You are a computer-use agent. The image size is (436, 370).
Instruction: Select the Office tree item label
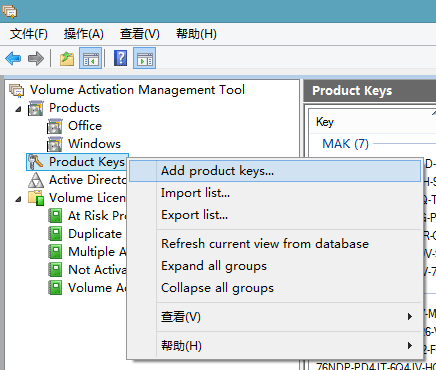85,126
